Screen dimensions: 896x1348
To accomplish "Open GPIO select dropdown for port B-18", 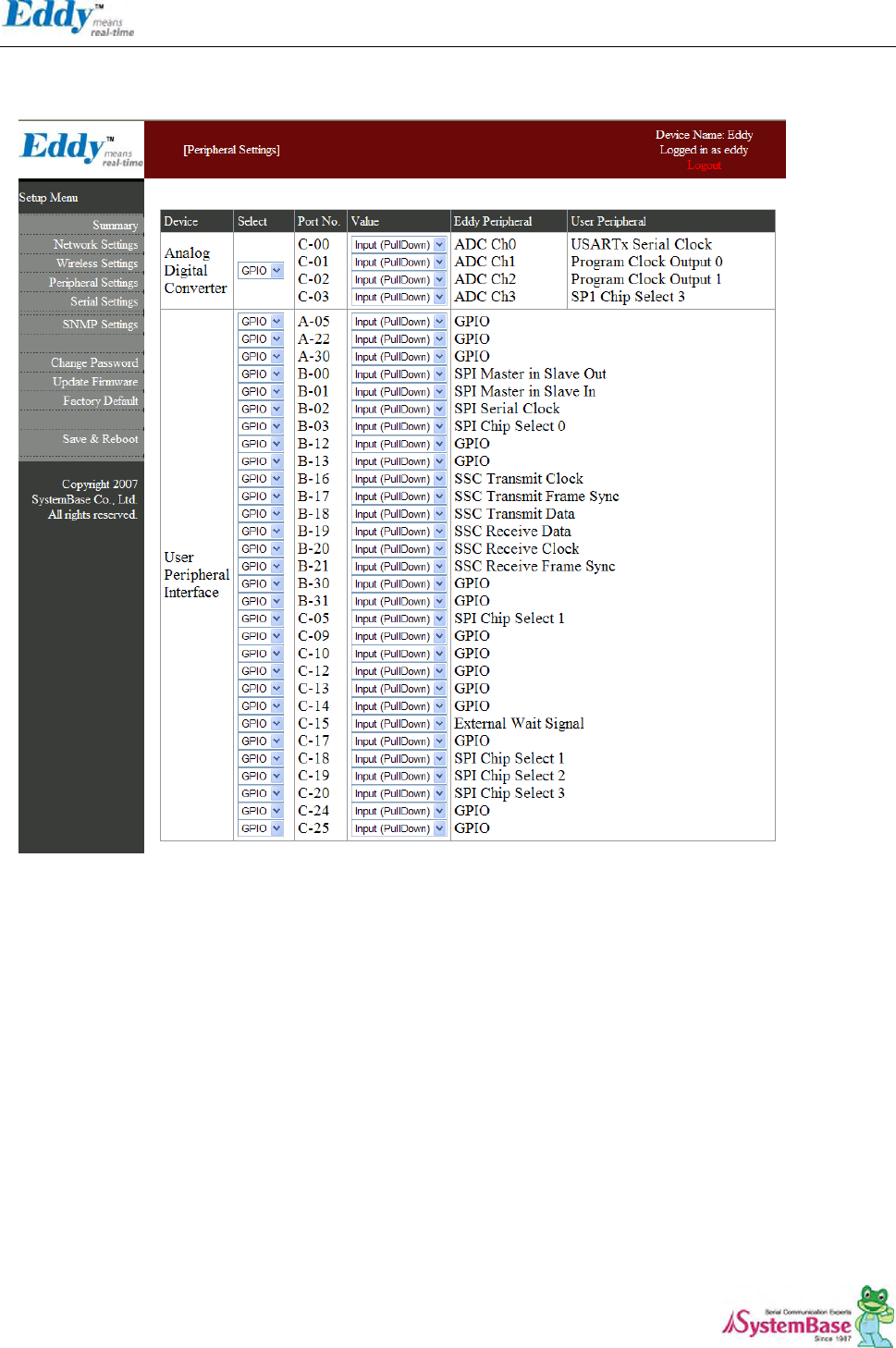I will click(261, 514).
